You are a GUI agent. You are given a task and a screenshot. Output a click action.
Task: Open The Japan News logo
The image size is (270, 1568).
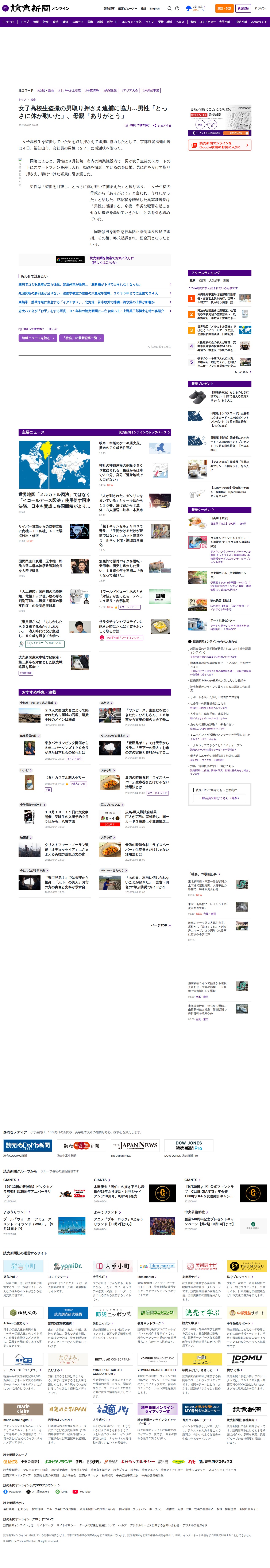(x=135, y=1145)
